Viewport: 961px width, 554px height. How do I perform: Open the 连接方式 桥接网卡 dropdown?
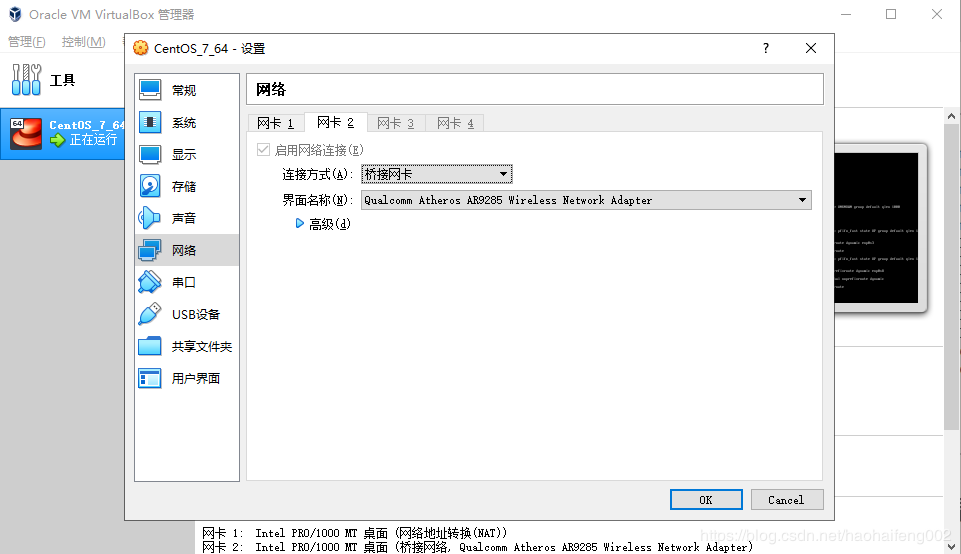[436, 174]
